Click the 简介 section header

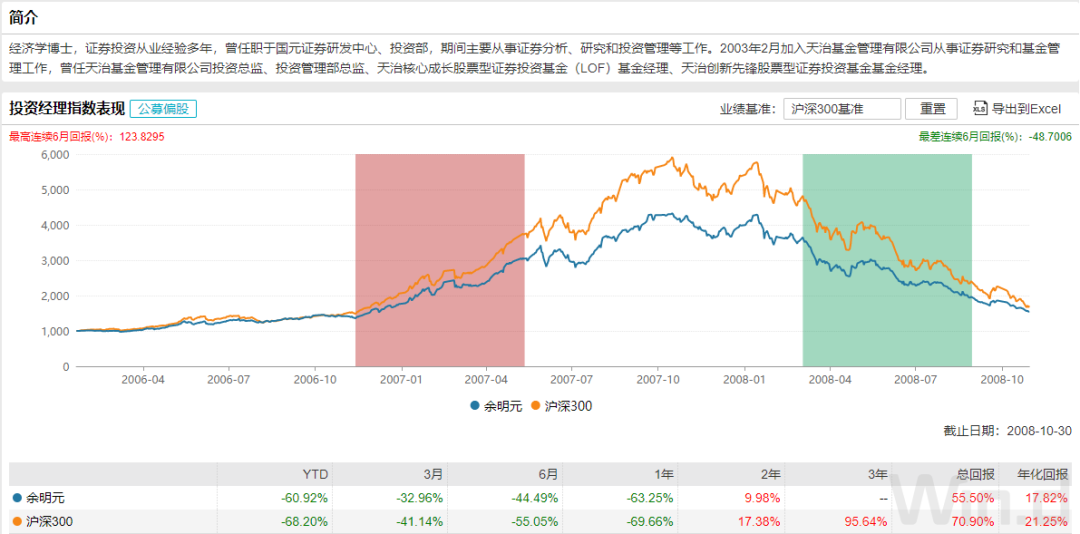point(24,18)
